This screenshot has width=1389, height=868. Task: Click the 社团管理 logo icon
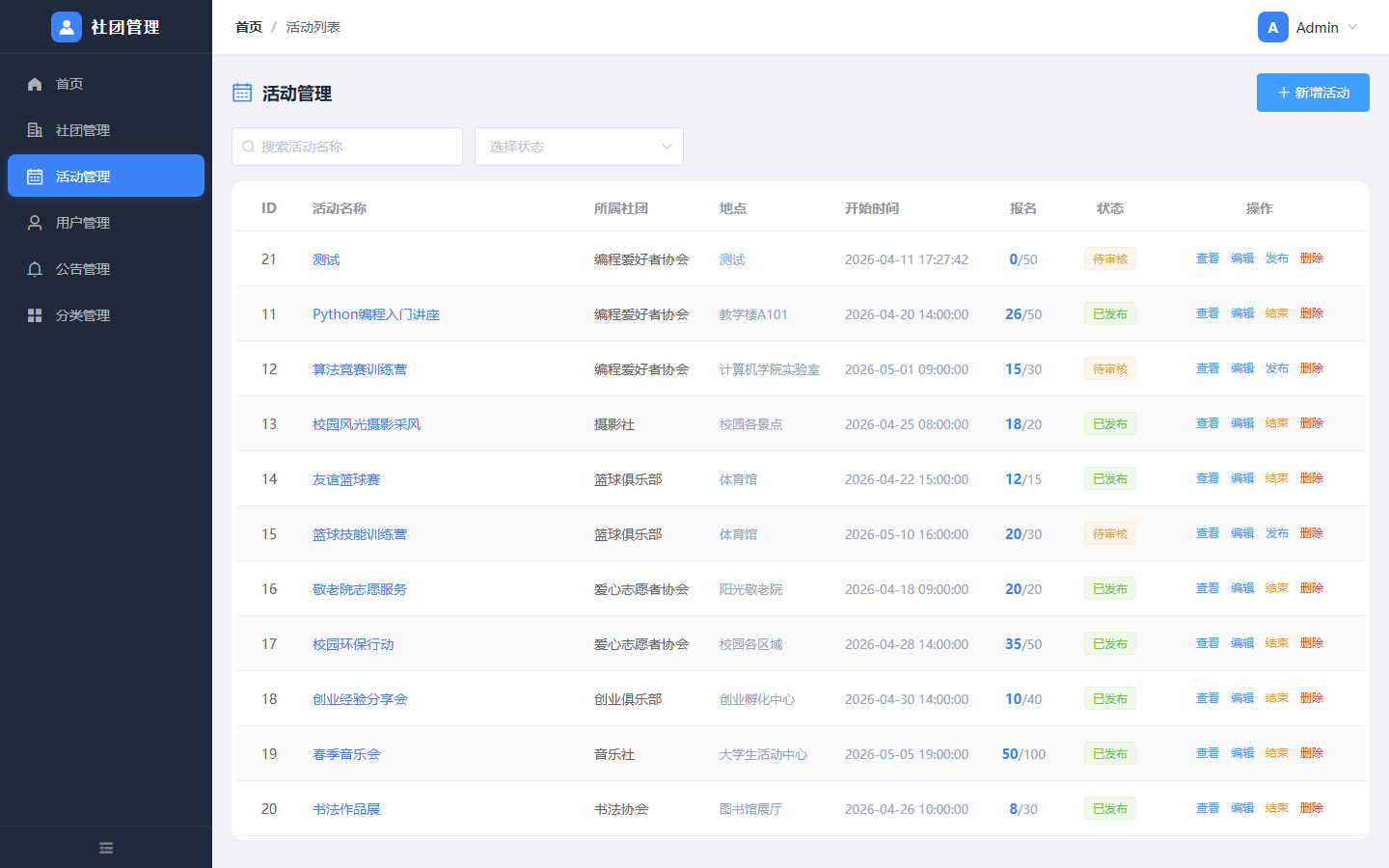(67, 27)
